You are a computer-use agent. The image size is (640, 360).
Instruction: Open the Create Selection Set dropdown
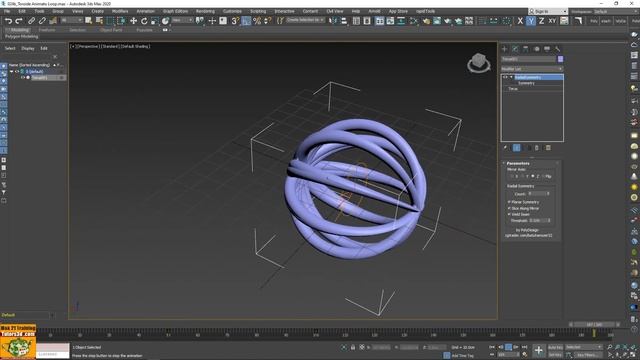point(305,20)
